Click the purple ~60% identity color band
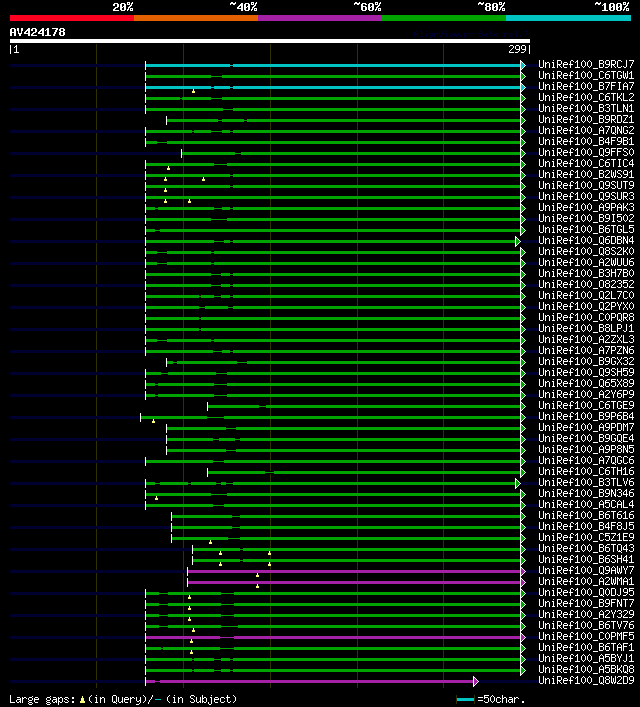 coord(320,18)
